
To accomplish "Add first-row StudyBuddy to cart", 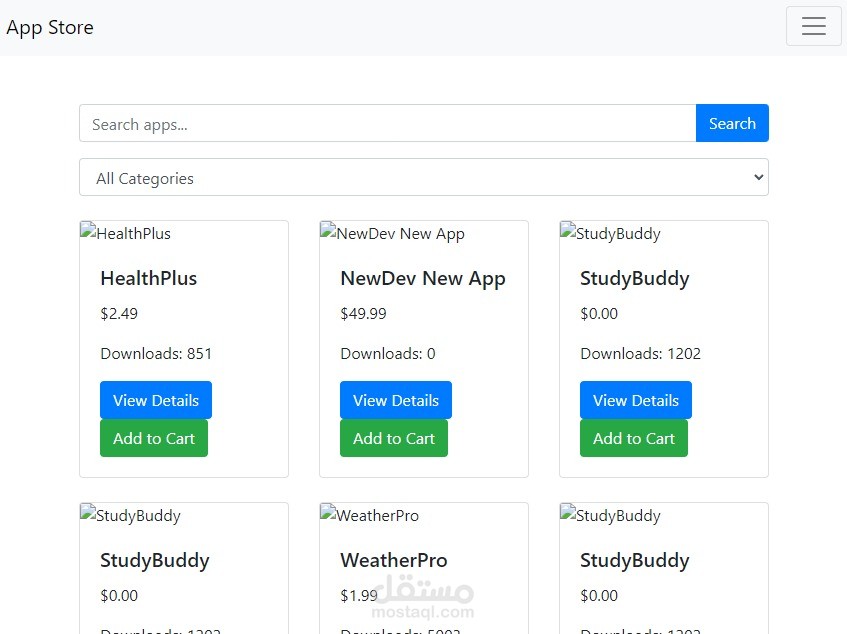I will [x=634, y=438].
